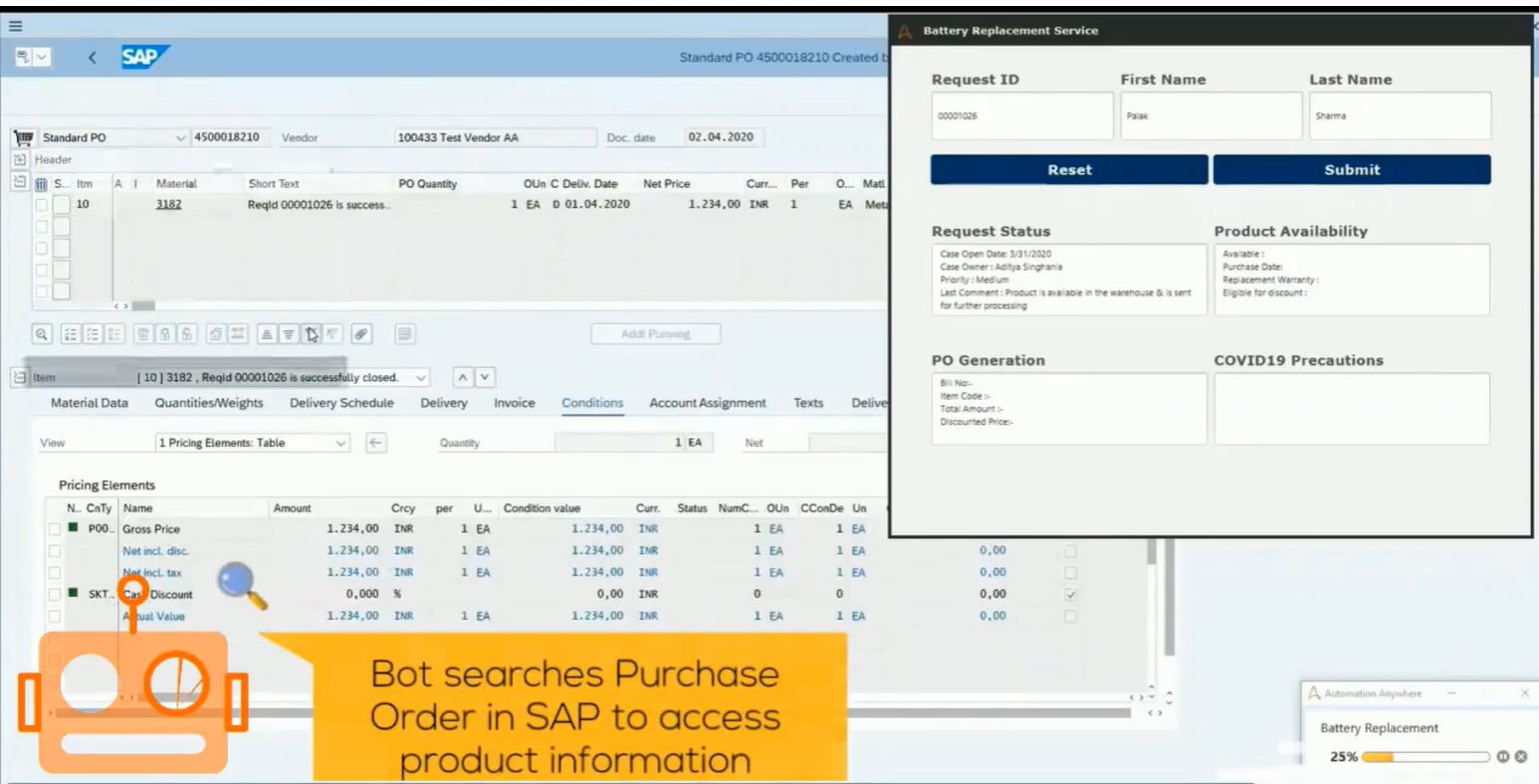Click the 'Condition value' column header

coord(542,508)
